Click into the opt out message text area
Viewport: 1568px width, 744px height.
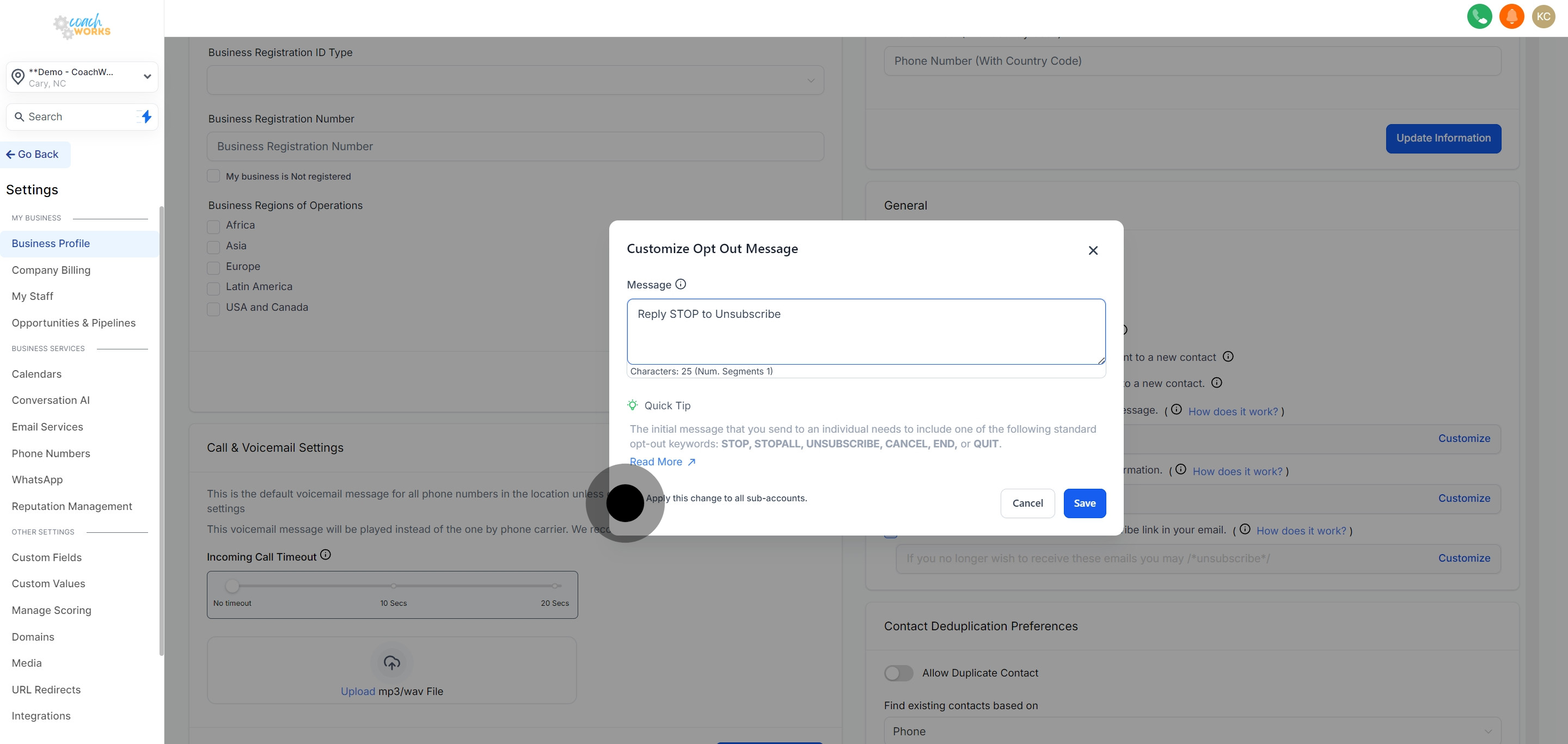(x=866, y=331)
